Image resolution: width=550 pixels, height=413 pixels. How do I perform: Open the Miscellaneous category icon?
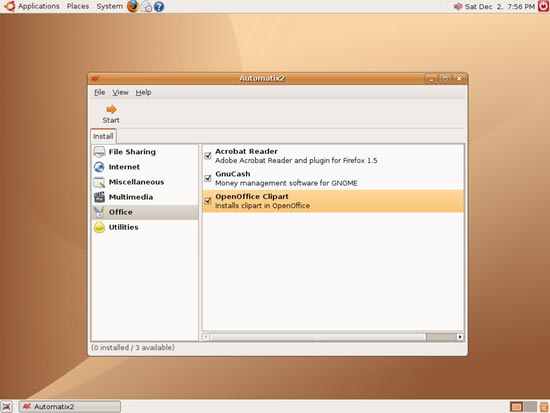point(99,182)
